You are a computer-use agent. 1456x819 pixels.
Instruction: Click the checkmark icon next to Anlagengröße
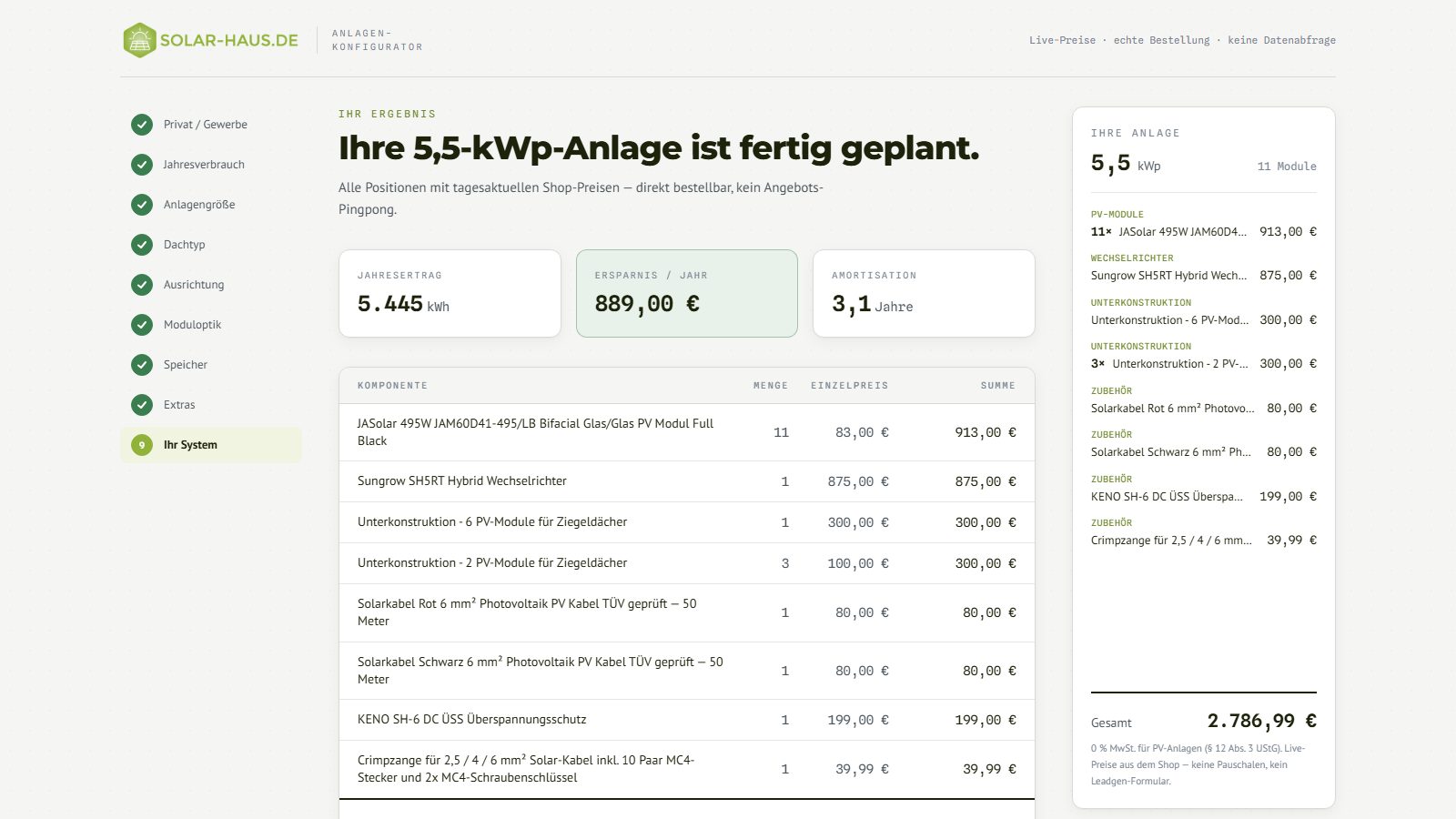[142, 205]
